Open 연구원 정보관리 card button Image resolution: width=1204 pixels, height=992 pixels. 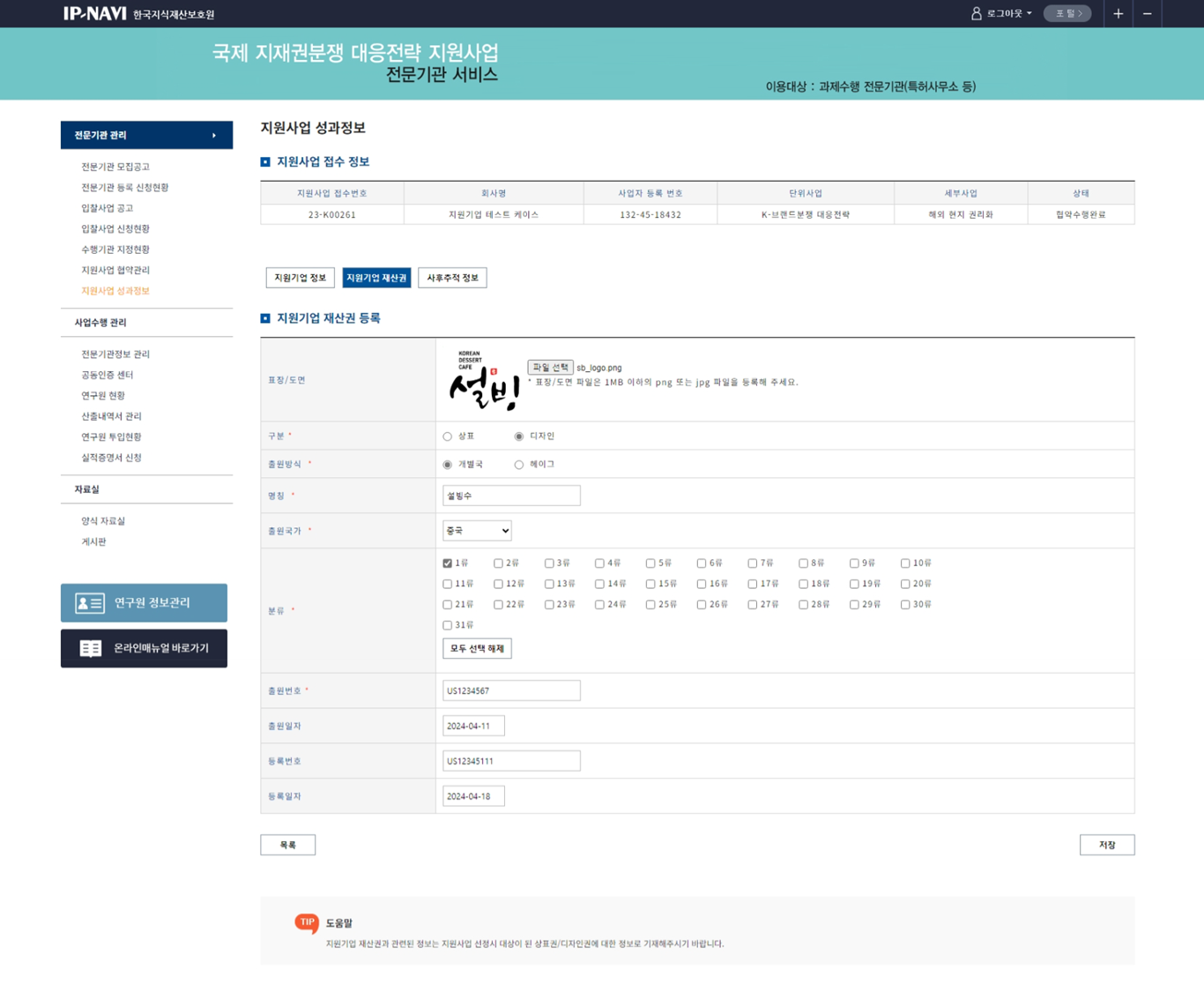click(x=144, y=602)
